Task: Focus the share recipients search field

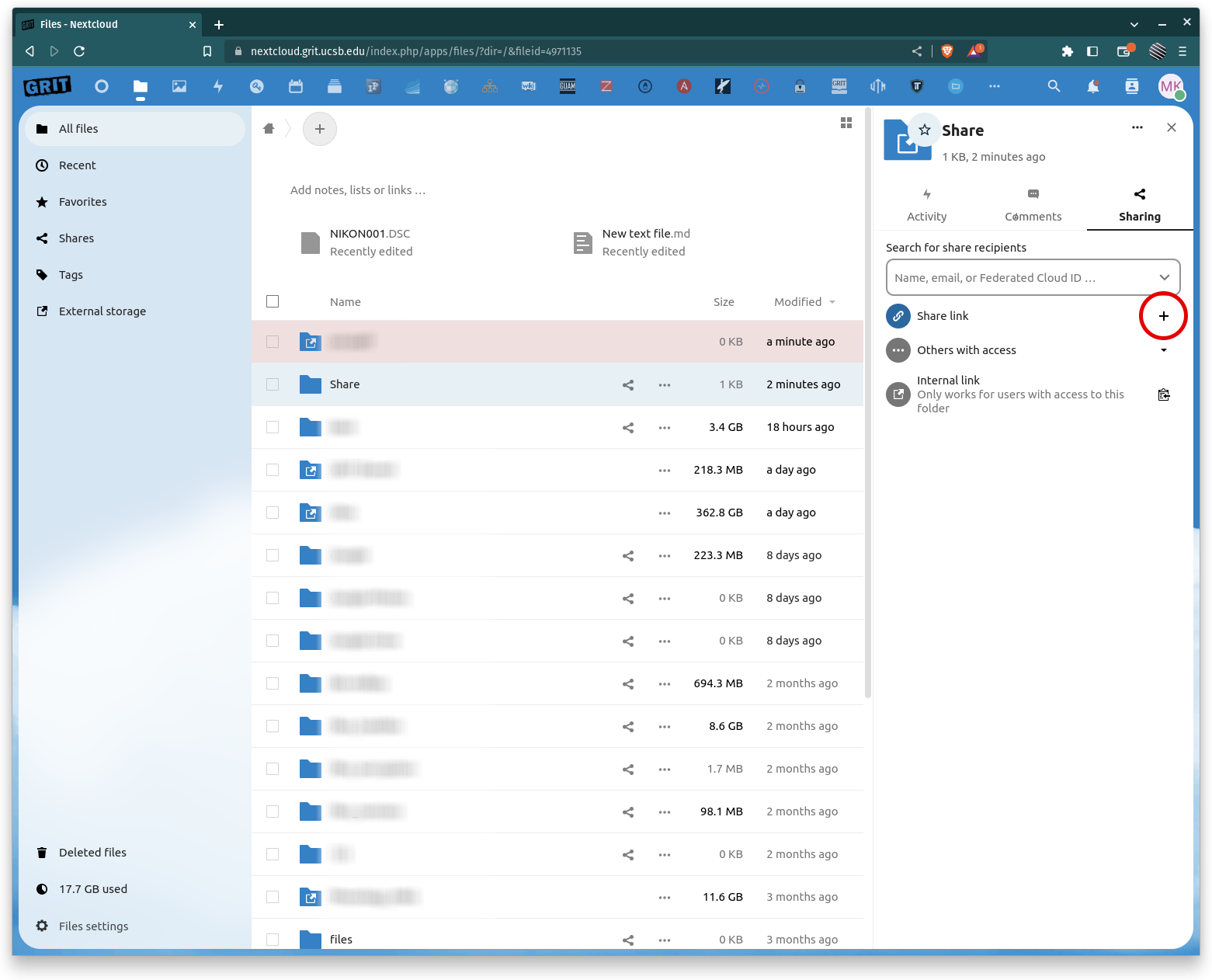Action: [x=1033, y=277]
